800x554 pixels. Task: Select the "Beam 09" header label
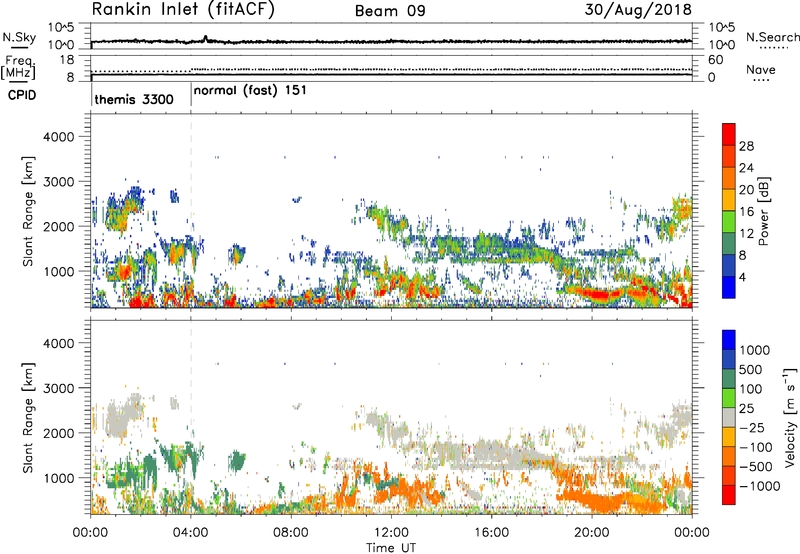tap(390, 11)
